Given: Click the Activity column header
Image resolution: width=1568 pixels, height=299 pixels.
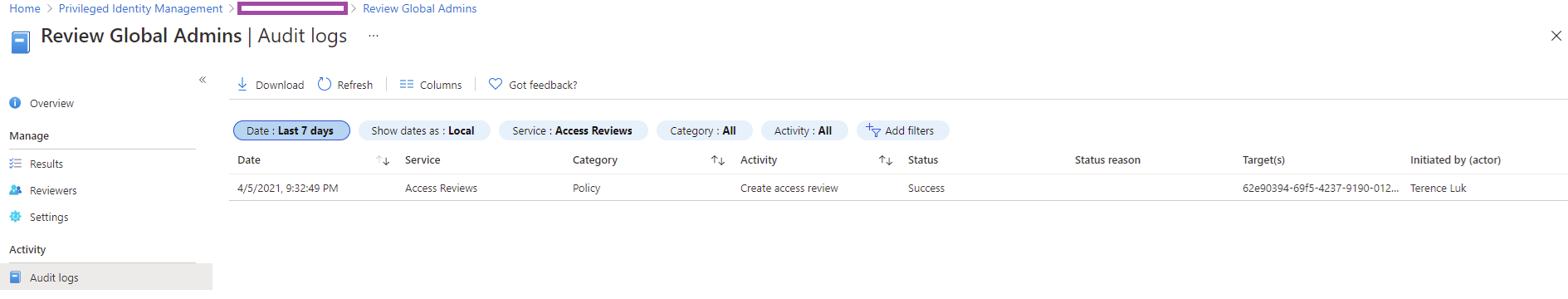Looking at the screenshot, I should [x=759, y=160].
